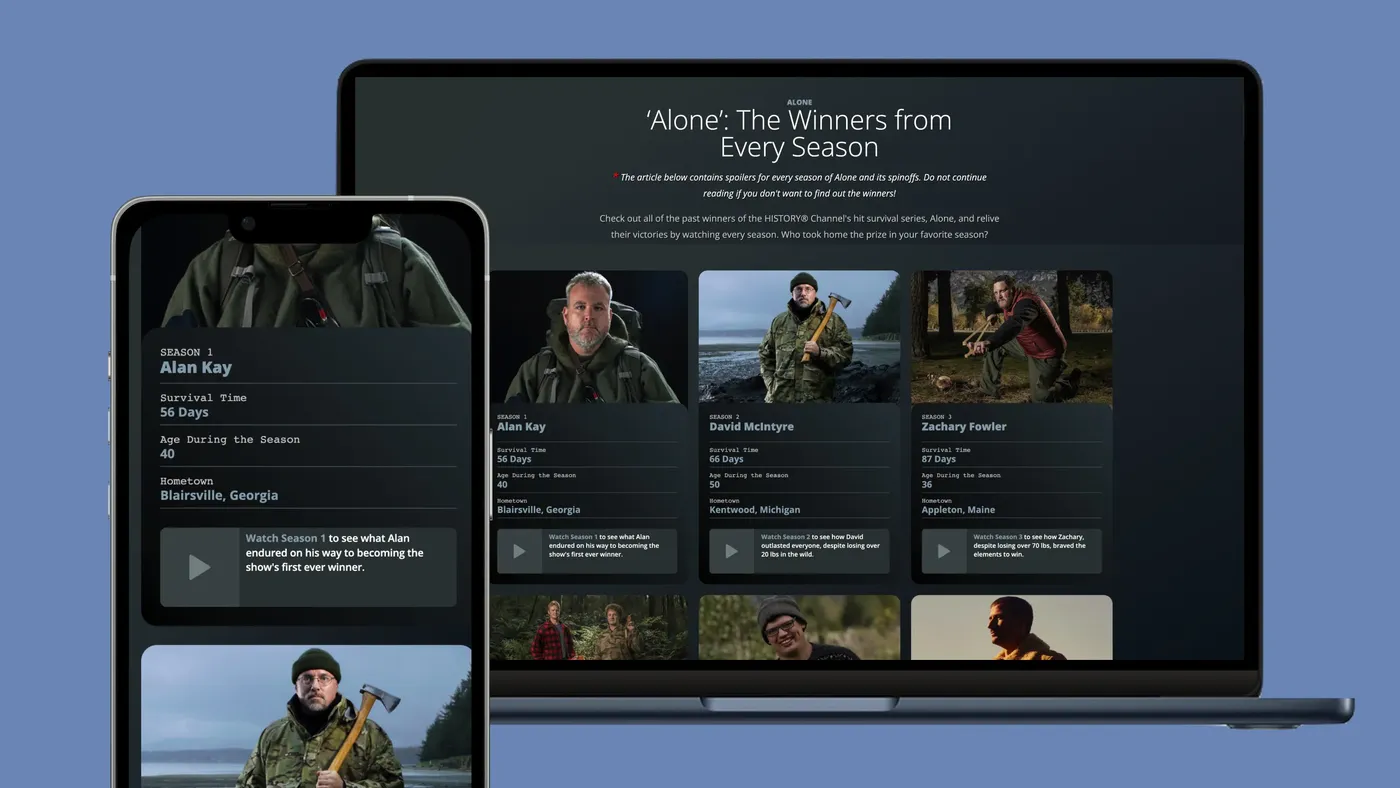Viewport: 1400px width, 788px height.
Task: Play Season 1 video on laptop Alan Kay card
Action: (x=519, y=551)
